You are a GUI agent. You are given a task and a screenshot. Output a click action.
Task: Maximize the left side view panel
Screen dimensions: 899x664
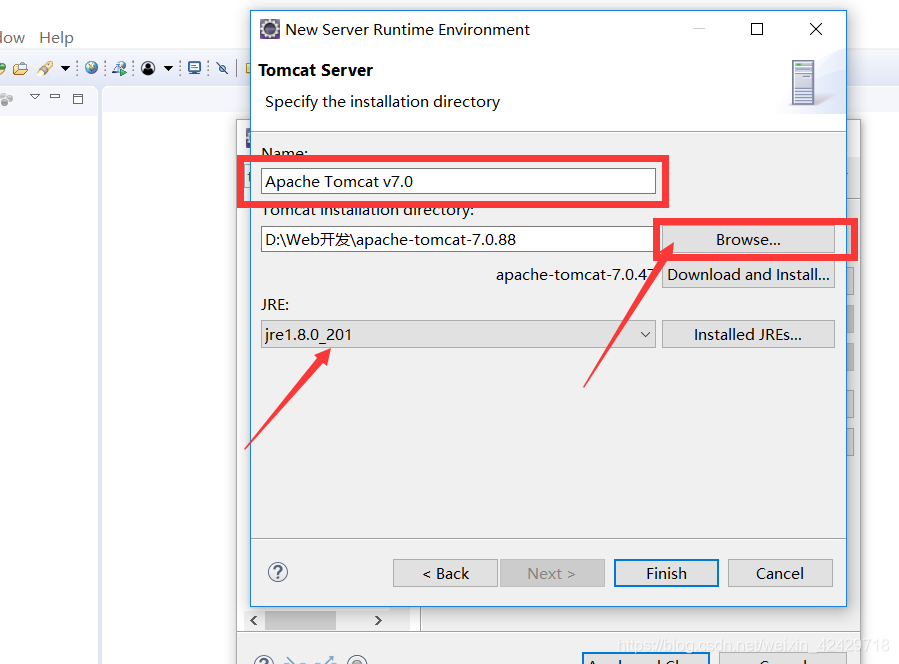pos(78,99)
